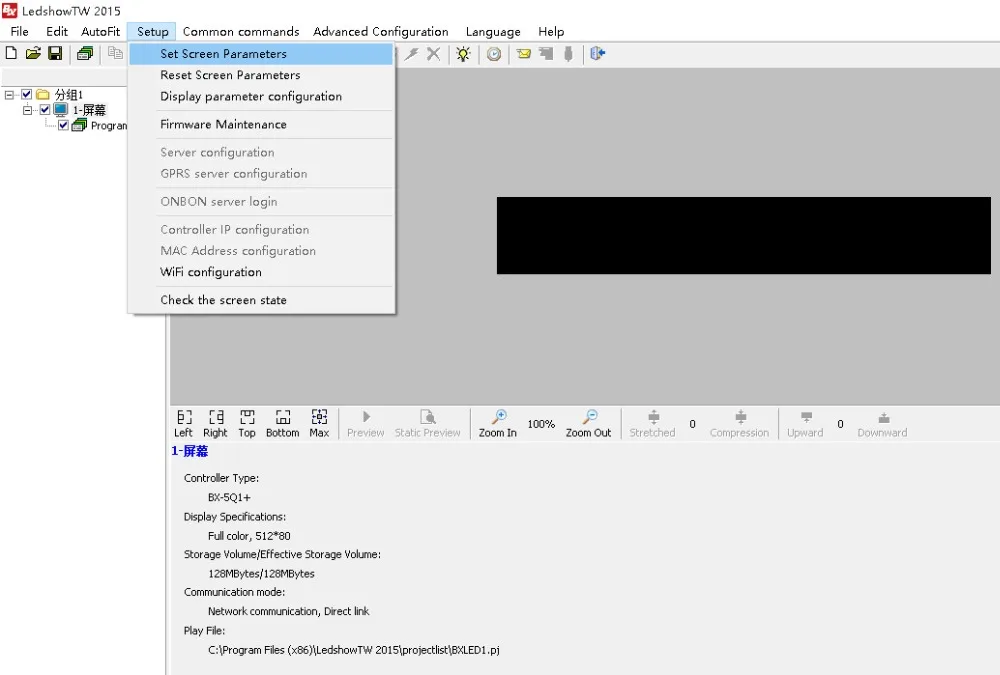Screen dimensions: 1000x675
Task: Click the Downward button
Action: pyautogui.click(x=883, y=424)
